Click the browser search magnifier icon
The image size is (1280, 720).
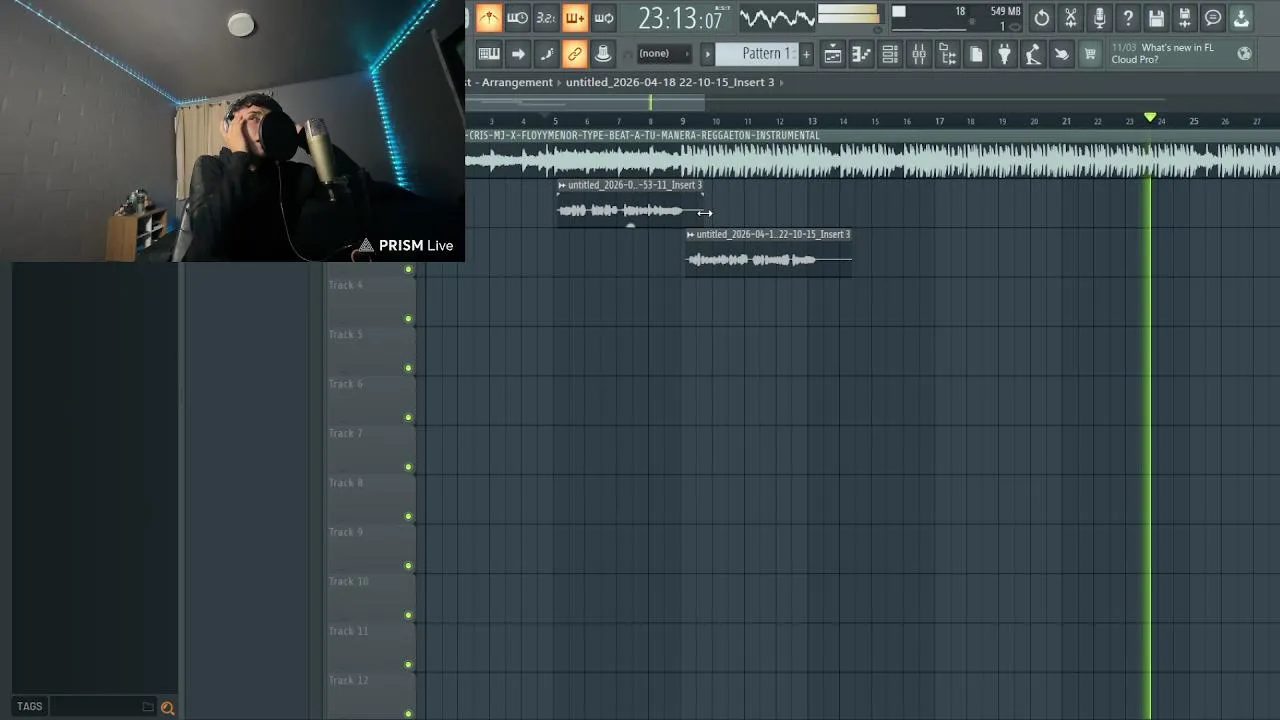click(x=167, y=707)
